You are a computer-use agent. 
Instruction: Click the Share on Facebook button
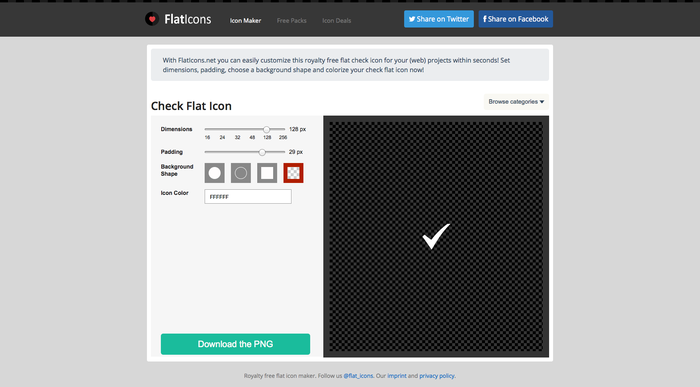(x=516, y=19)
